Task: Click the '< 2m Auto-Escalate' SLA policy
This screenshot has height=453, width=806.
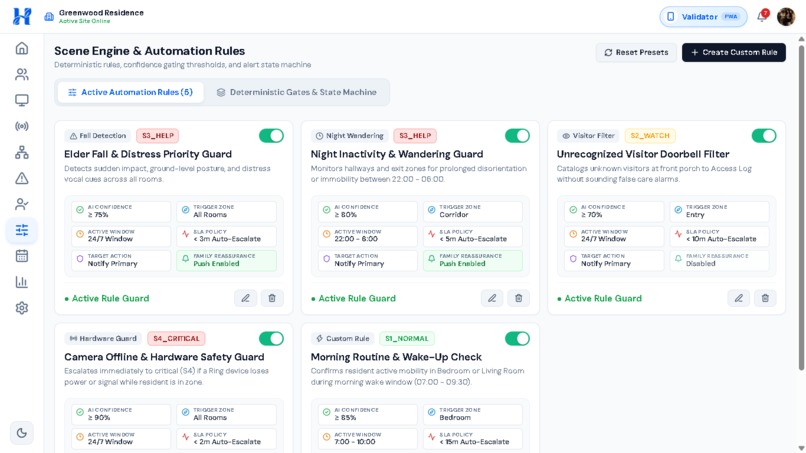Action: (x=227, y=442)
